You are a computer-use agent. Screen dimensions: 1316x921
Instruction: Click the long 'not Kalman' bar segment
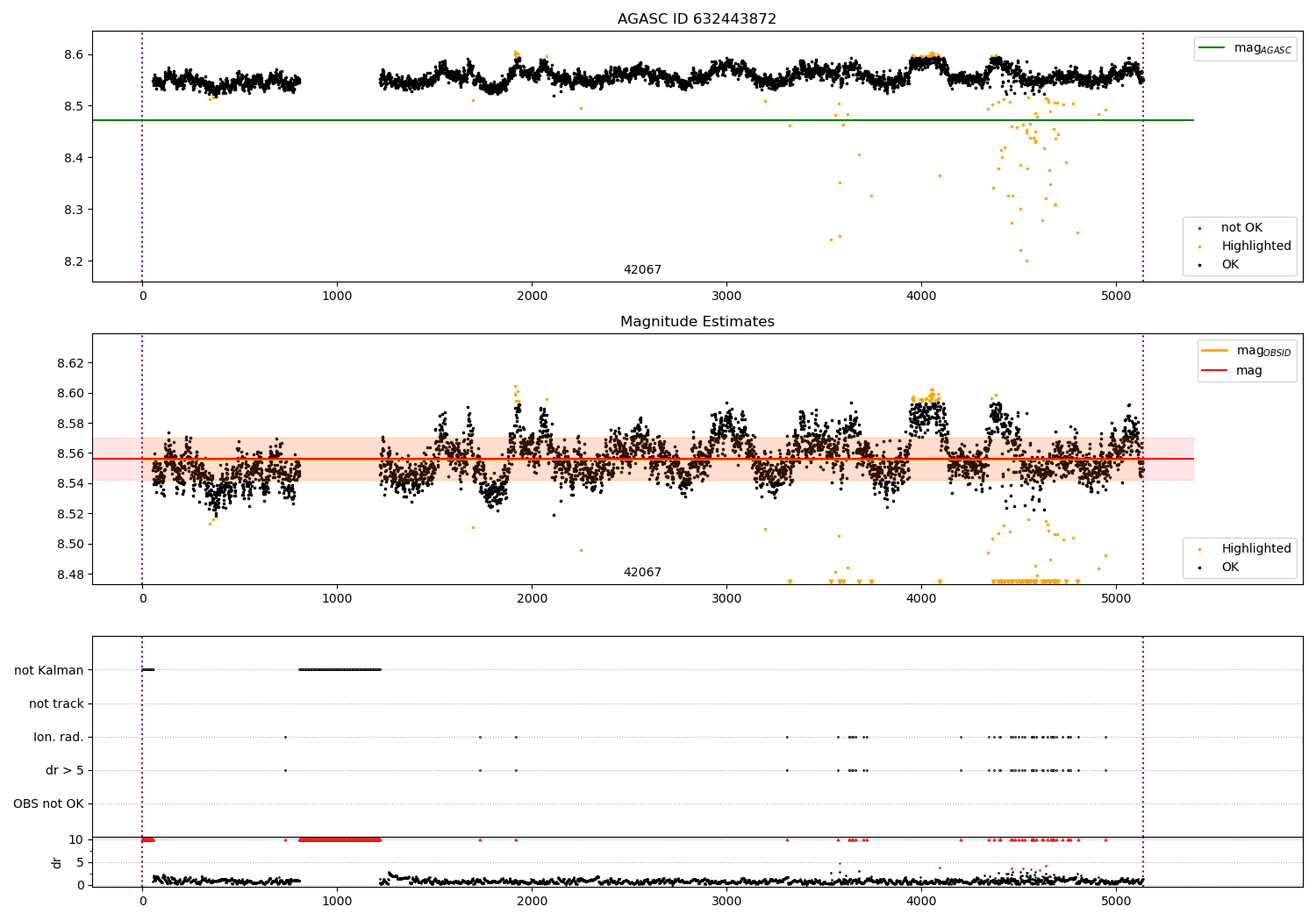(340, 669)
